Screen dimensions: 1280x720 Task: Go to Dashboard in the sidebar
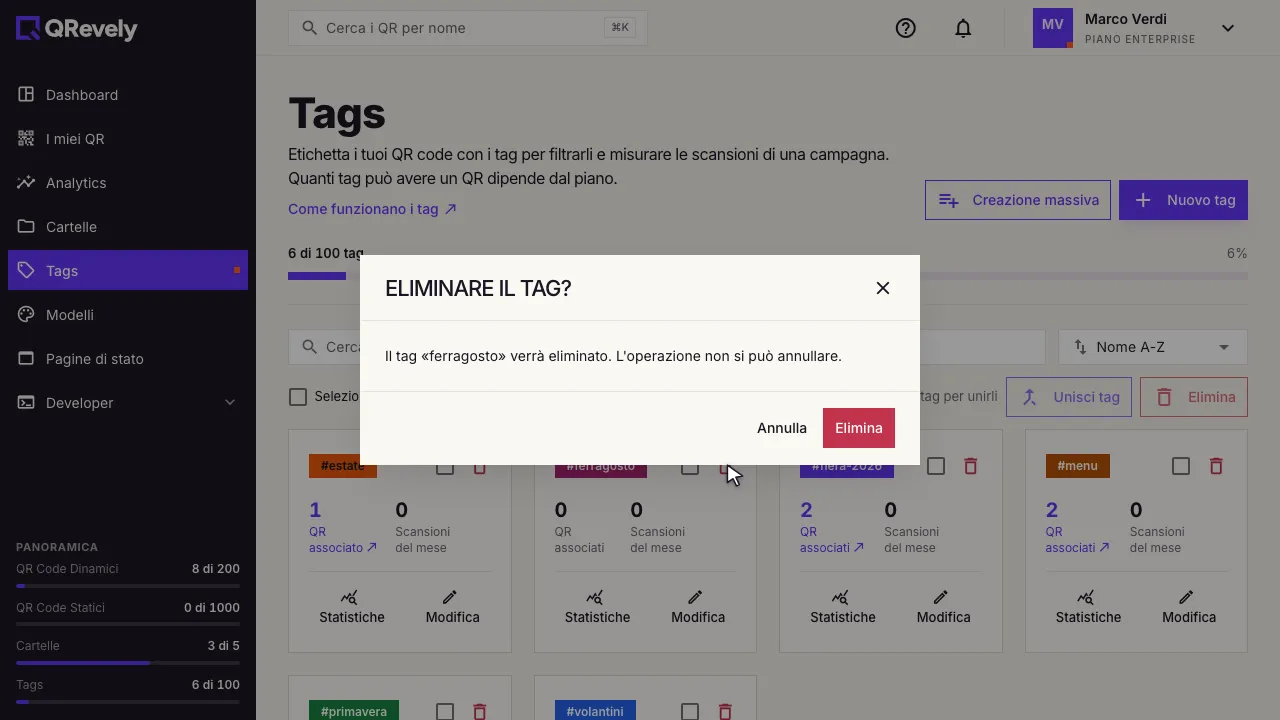coord(128,95)
